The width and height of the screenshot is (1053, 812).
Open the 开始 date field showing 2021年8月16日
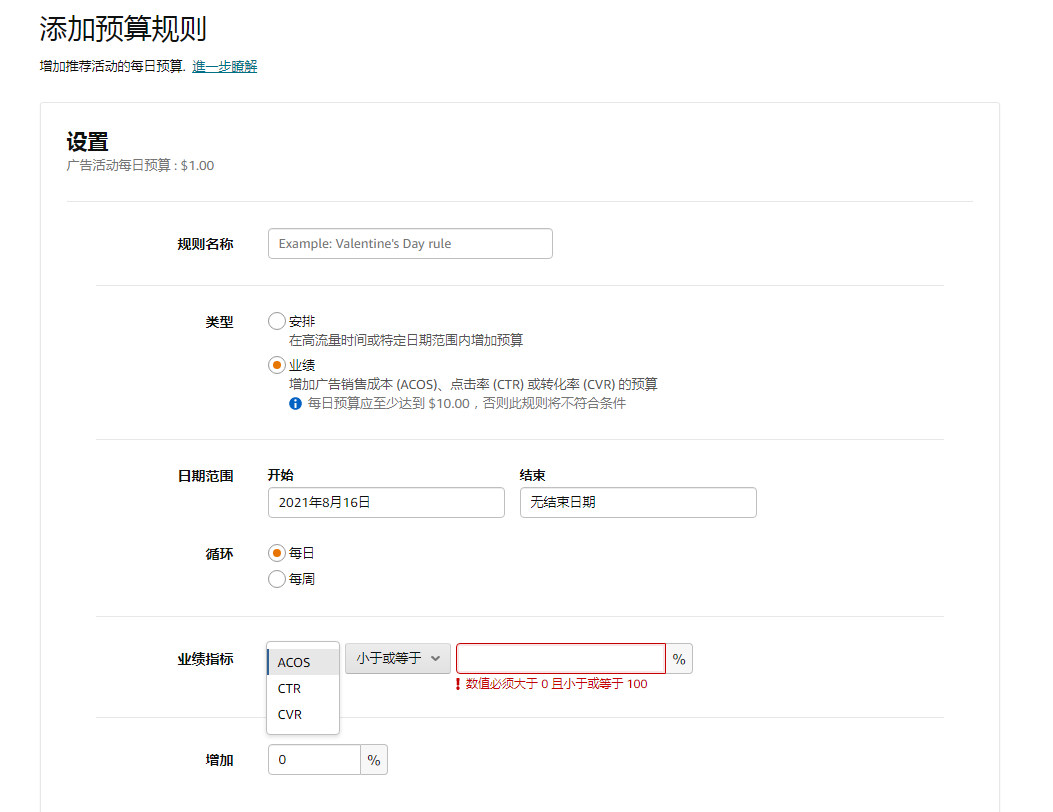coord(385,502)
